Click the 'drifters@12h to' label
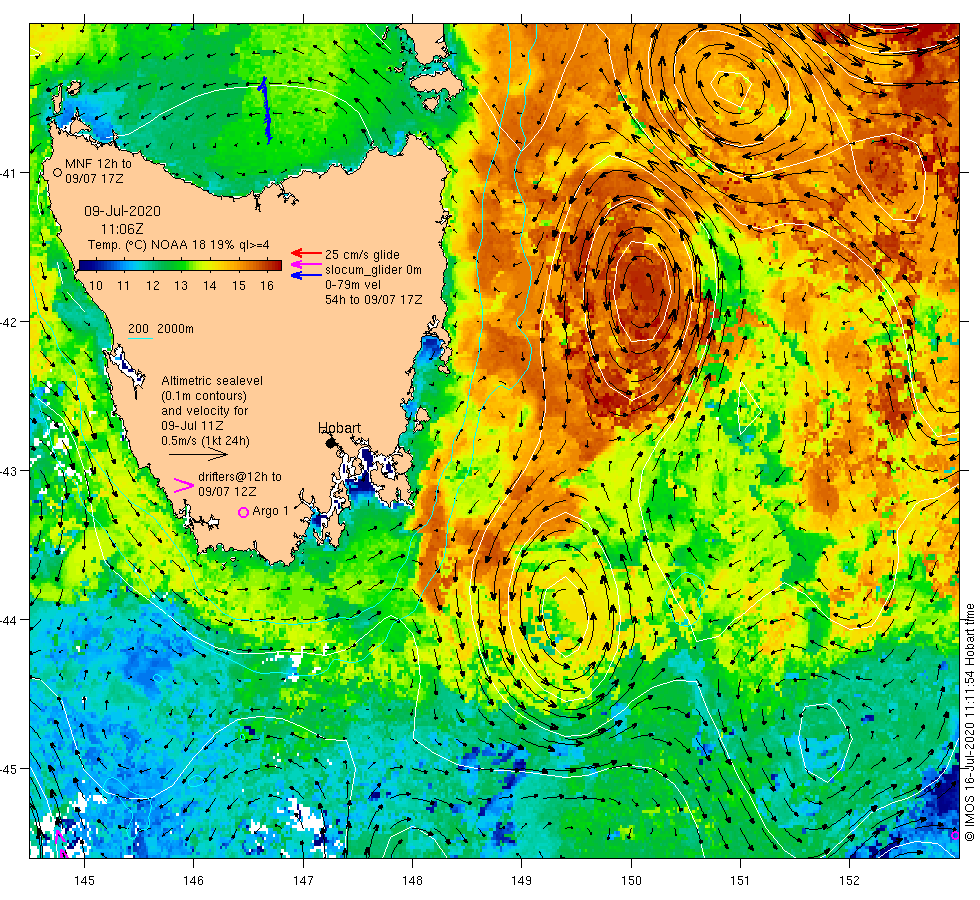980x900 pixels. click(x=240, y=476)
